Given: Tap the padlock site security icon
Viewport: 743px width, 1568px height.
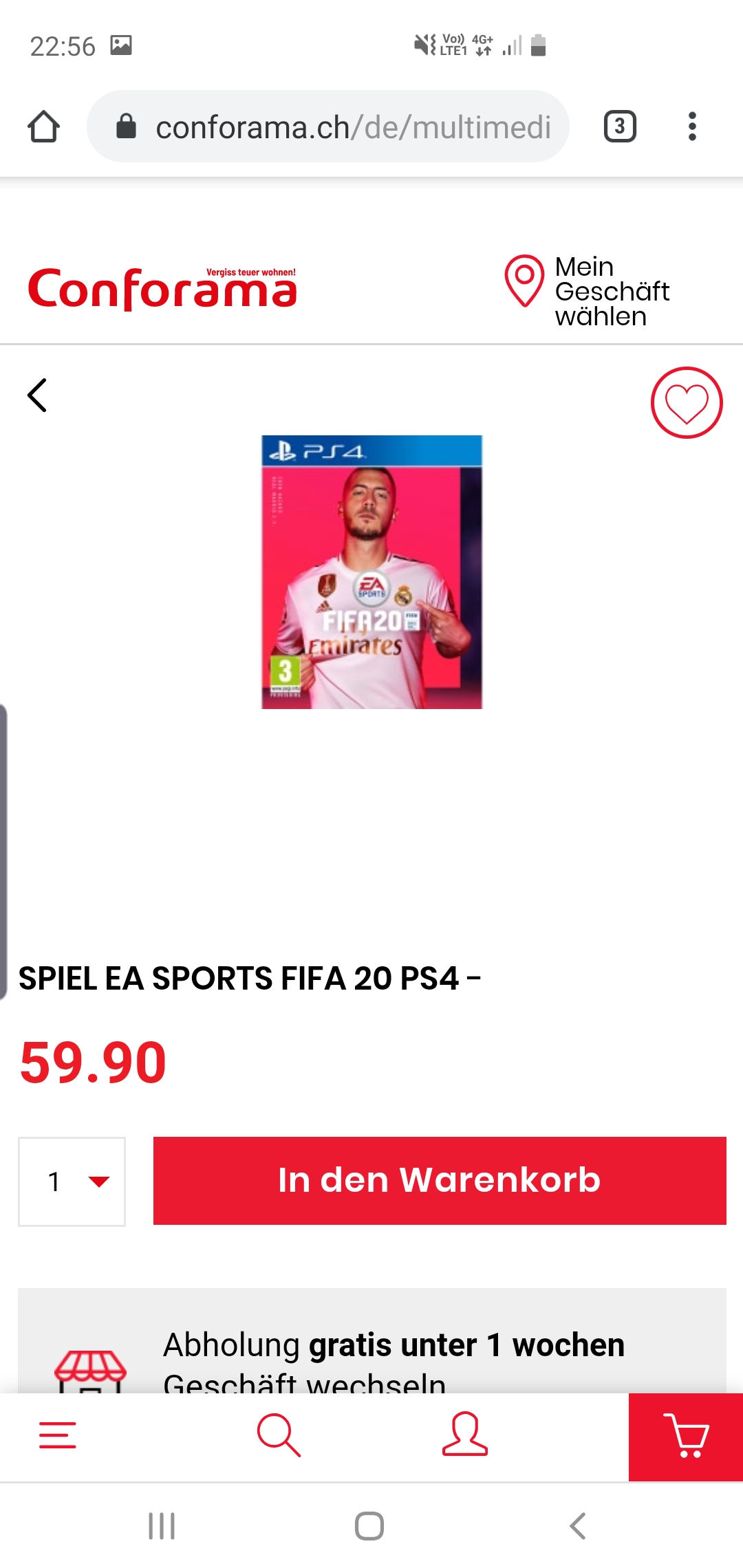Looking at the screenshot, I should click(126, 127).
